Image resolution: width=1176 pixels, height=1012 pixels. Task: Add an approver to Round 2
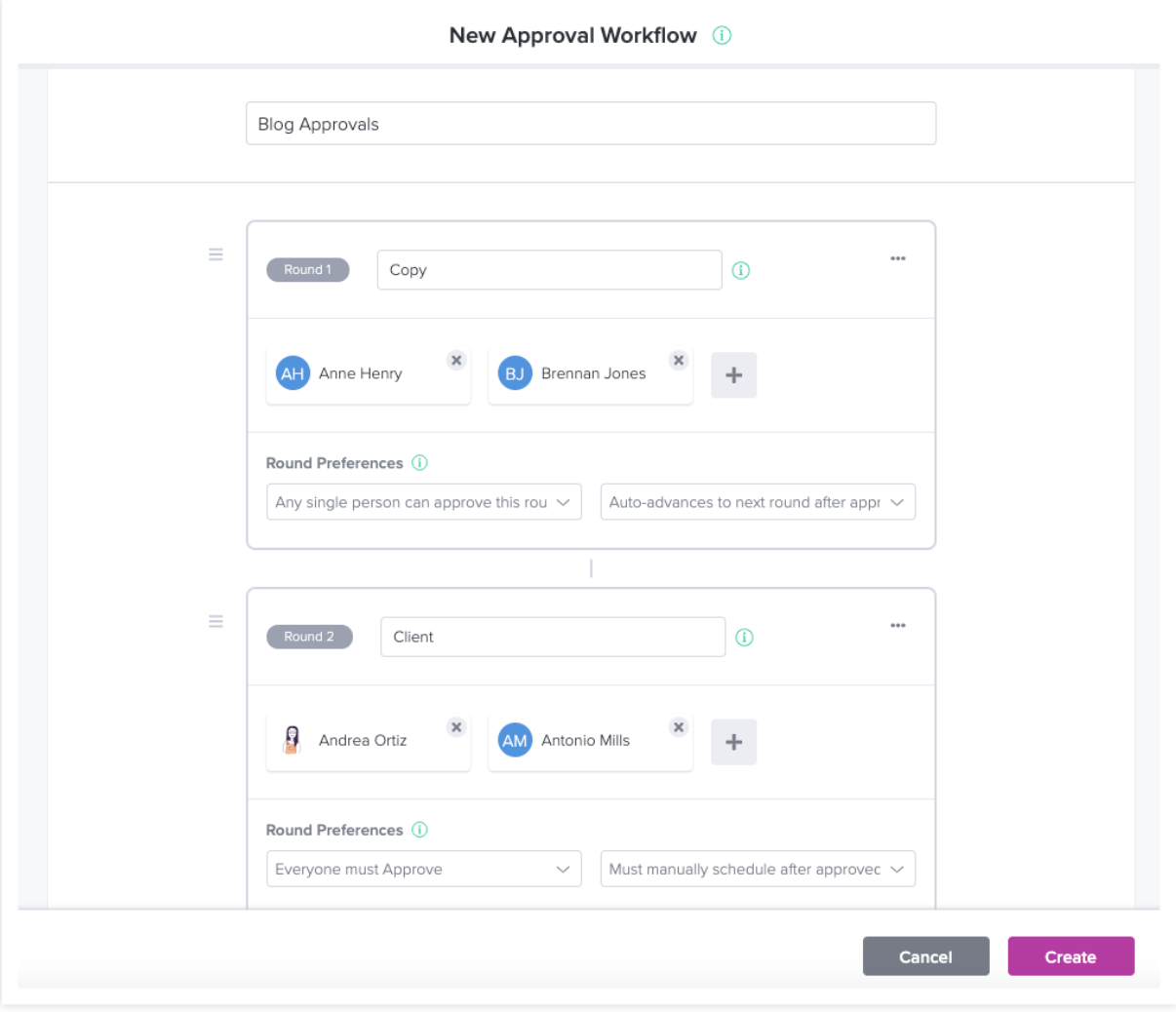(733, 742)
